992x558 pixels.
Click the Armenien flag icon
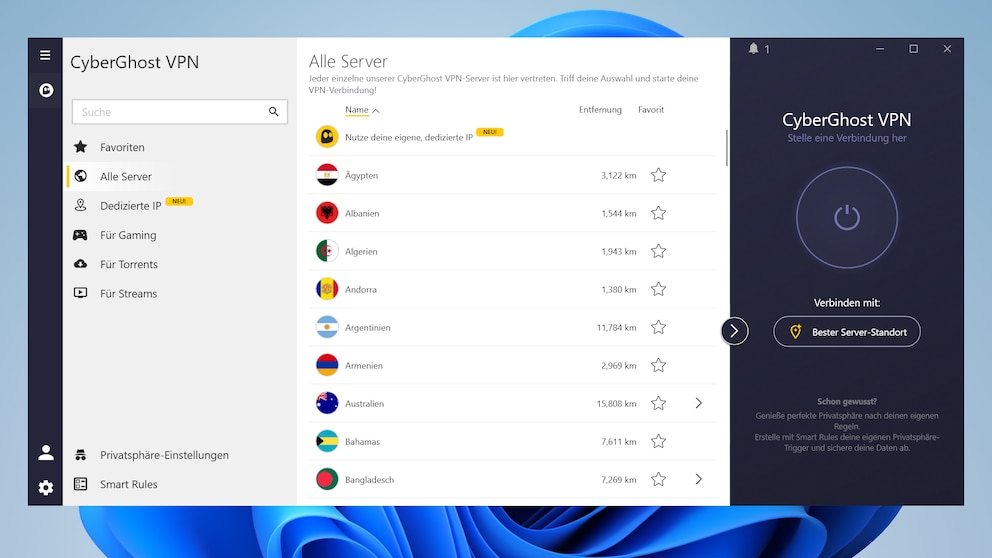point(327,365)
